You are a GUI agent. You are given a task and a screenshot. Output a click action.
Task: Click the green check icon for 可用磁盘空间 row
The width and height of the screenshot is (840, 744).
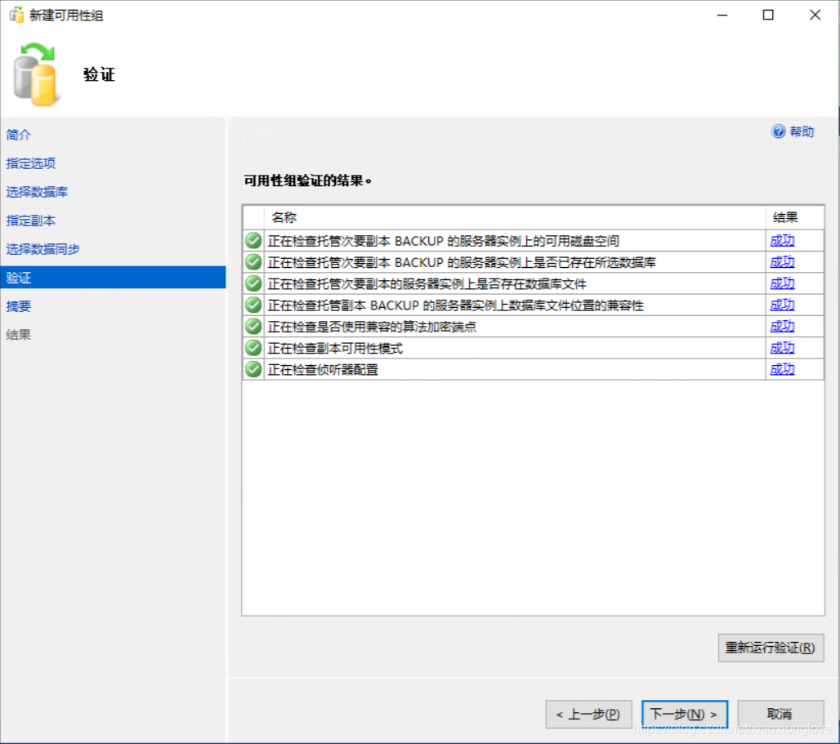point(253,241)
